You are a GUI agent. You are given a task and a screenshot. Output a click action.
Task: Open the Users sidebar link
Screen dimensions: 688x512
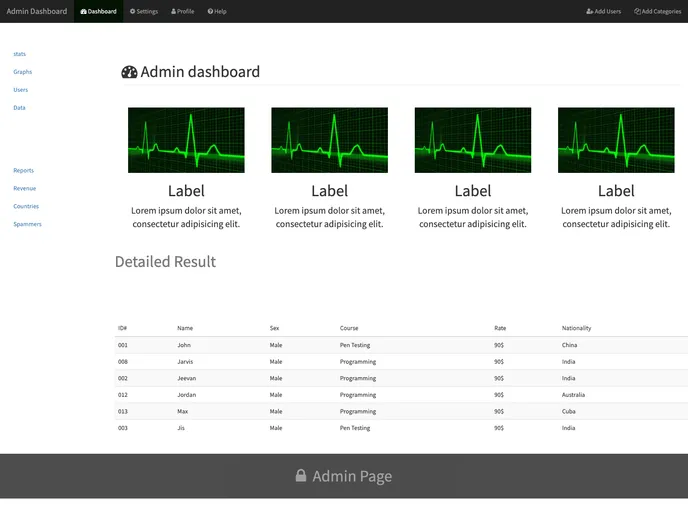21,90
